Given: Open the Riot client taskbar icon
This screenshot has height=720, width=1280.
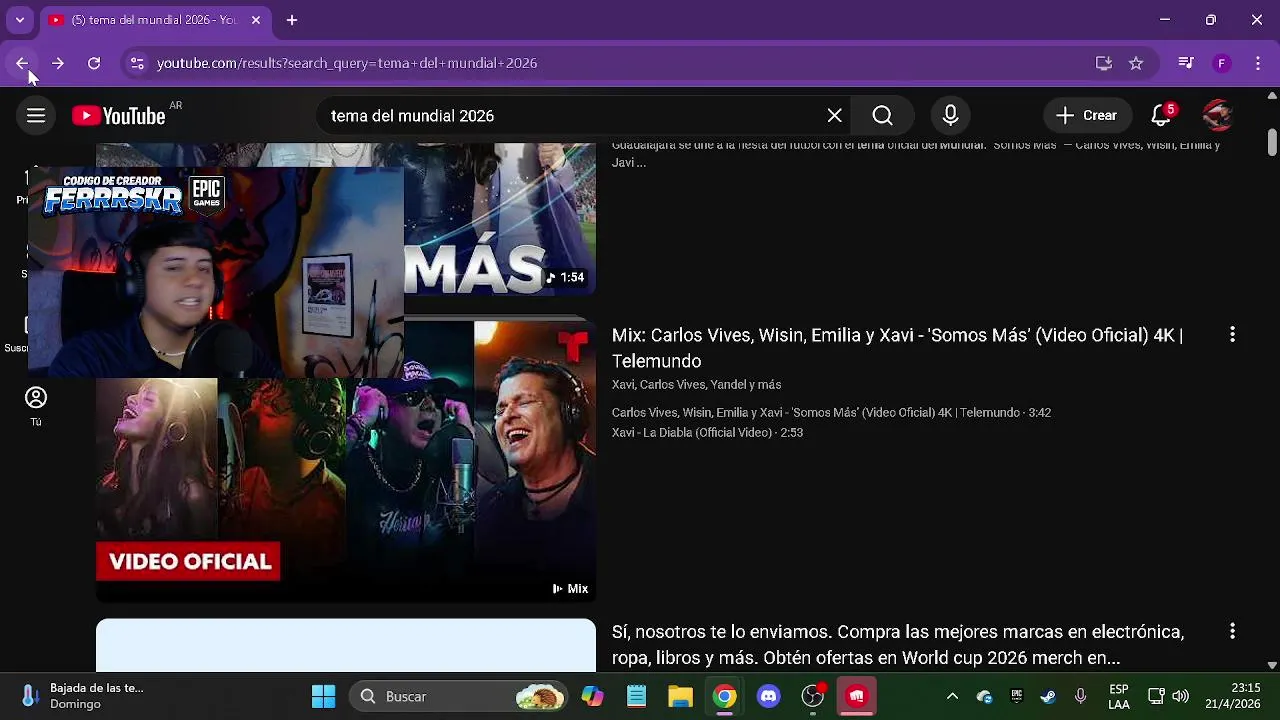Looking at the screenshot, I should (857, 697).
